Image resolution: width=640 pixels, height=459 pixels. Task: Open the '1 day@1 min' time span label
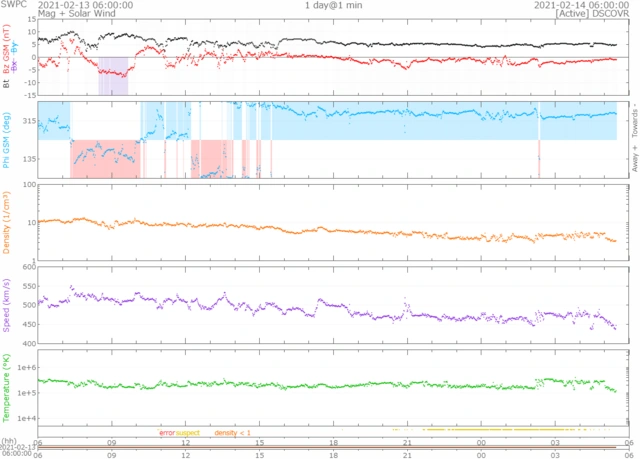coord(333,5)
